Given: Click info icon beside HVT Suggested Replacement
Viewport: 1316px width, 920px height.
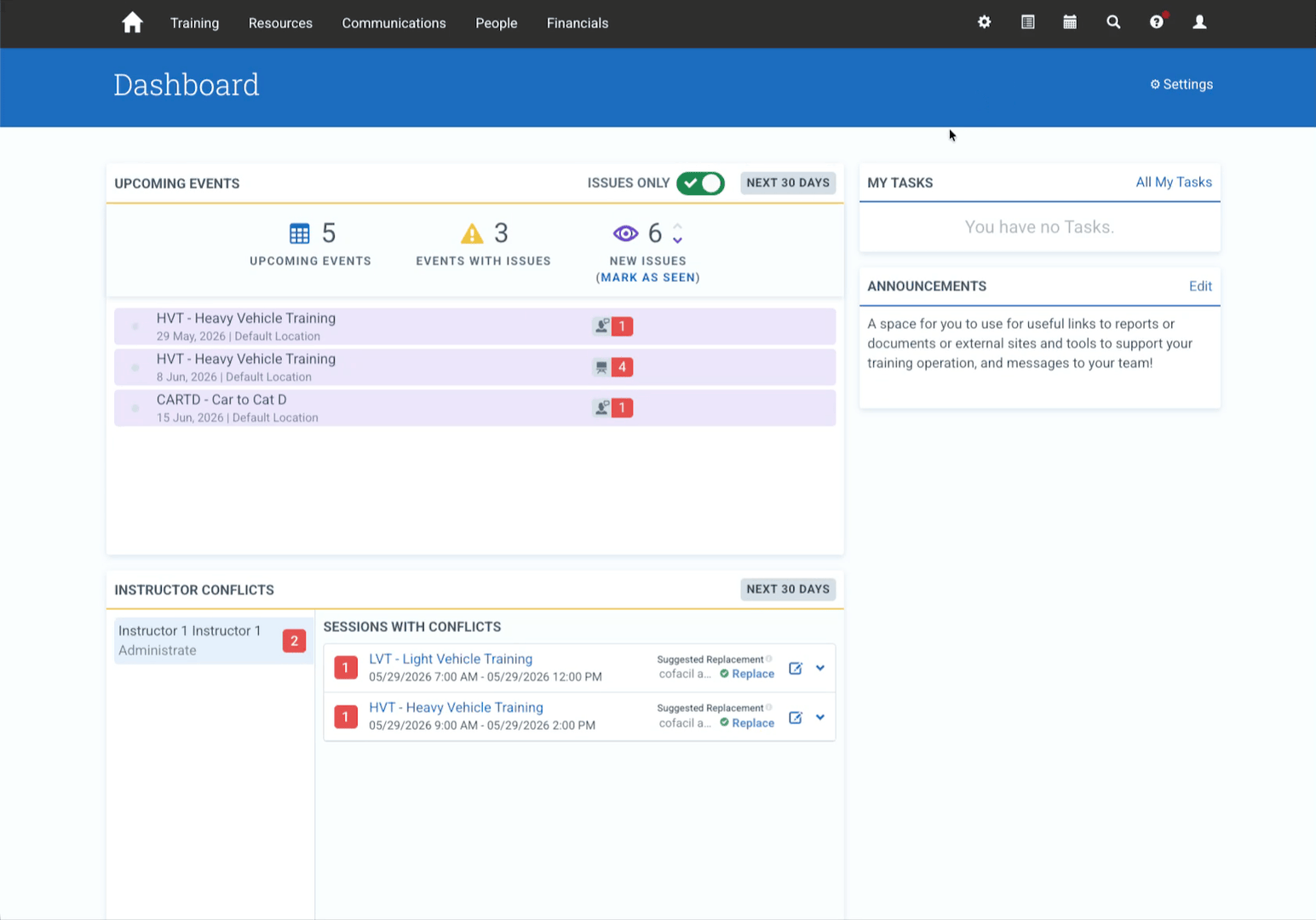Looking at the screenshot, I should point(769,708).
